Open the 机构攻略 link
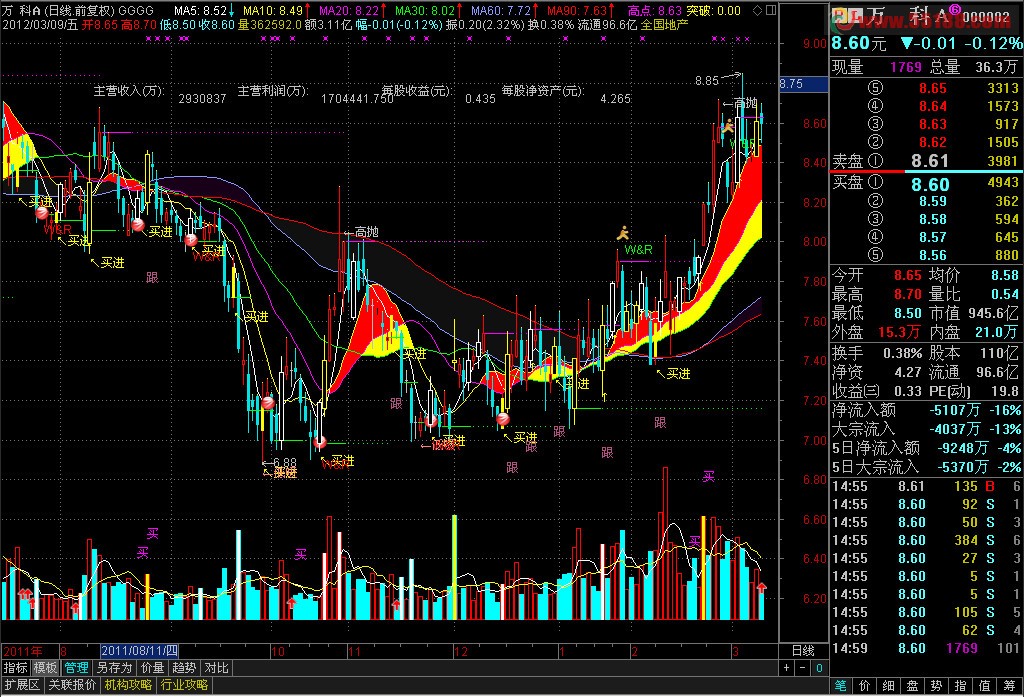Image resolution: width=1024 pixels, height=697 pixels. click(x=128, y=685)
